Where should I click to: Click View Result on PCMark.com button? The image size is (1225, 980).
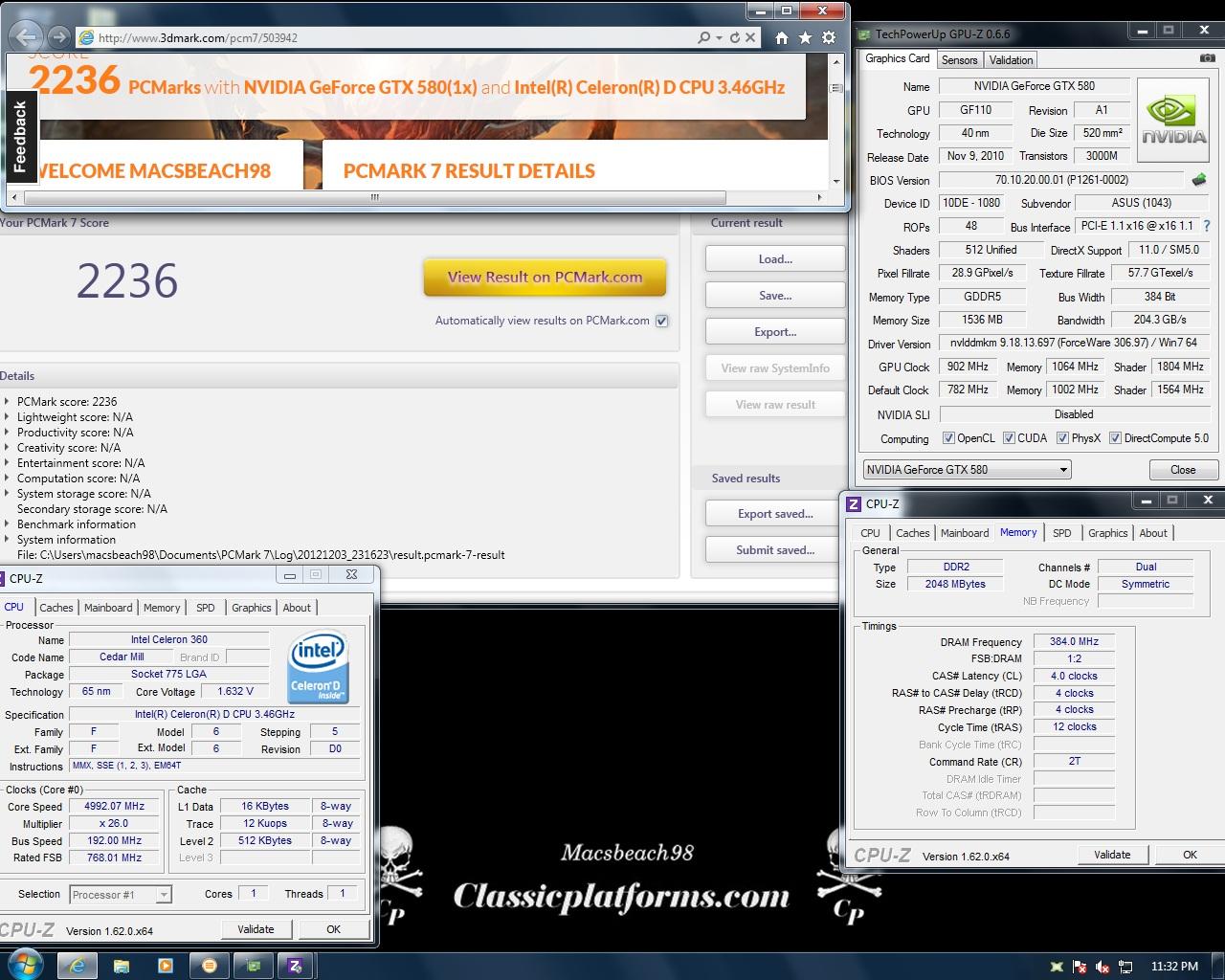pyautogui.click(x=545, y=278)
